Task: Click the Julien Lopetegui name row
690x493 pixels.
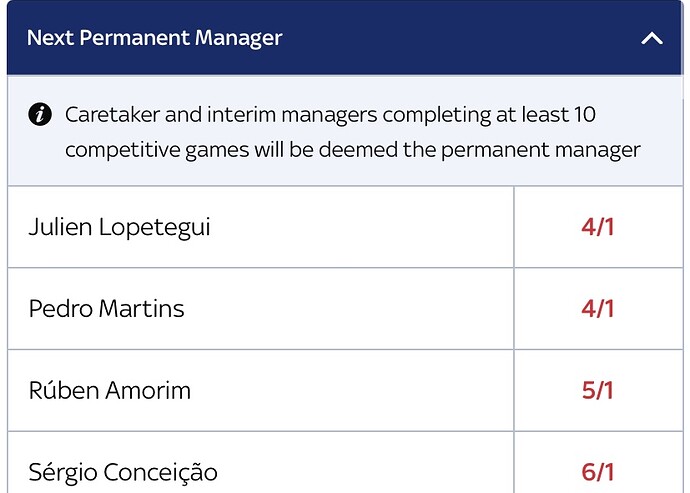Action: [261, 227]
